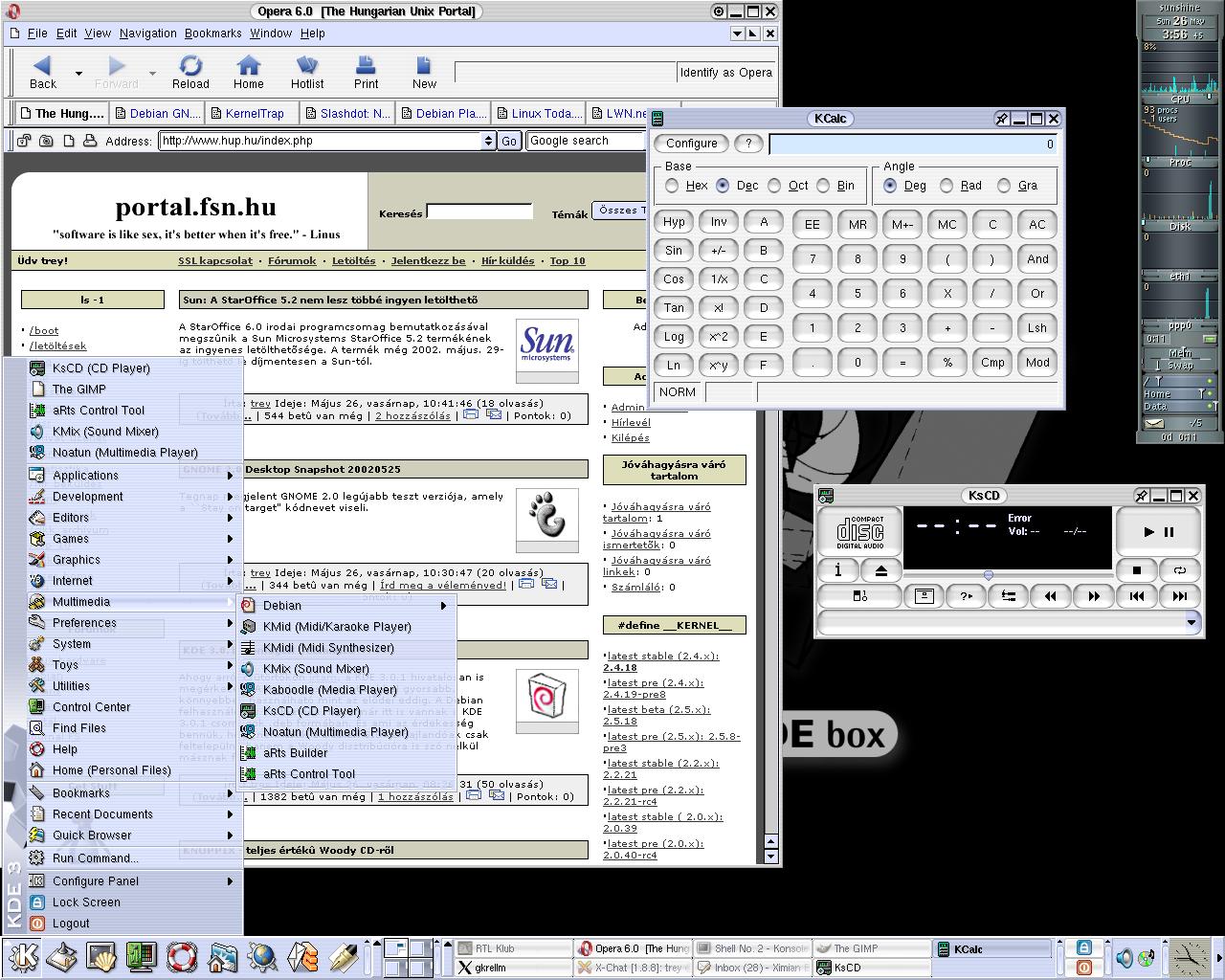Click the Compact Disc Digital Audio logo button
Image resolution: width=1225 pixels, height=980 pixels.
860,532
